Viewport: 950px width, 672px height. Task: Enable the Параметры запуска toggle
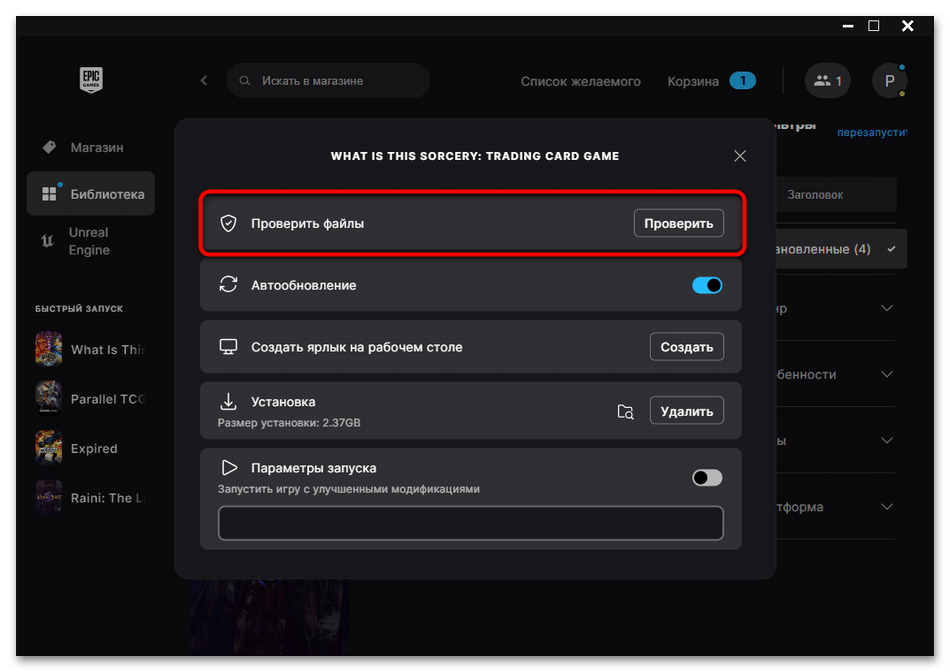(x=707, y=478)
